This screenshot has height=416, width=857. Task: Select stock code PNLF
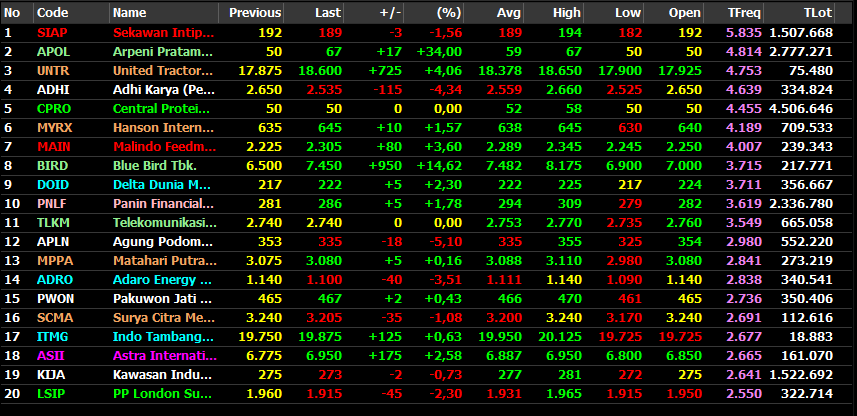(52, 204)
